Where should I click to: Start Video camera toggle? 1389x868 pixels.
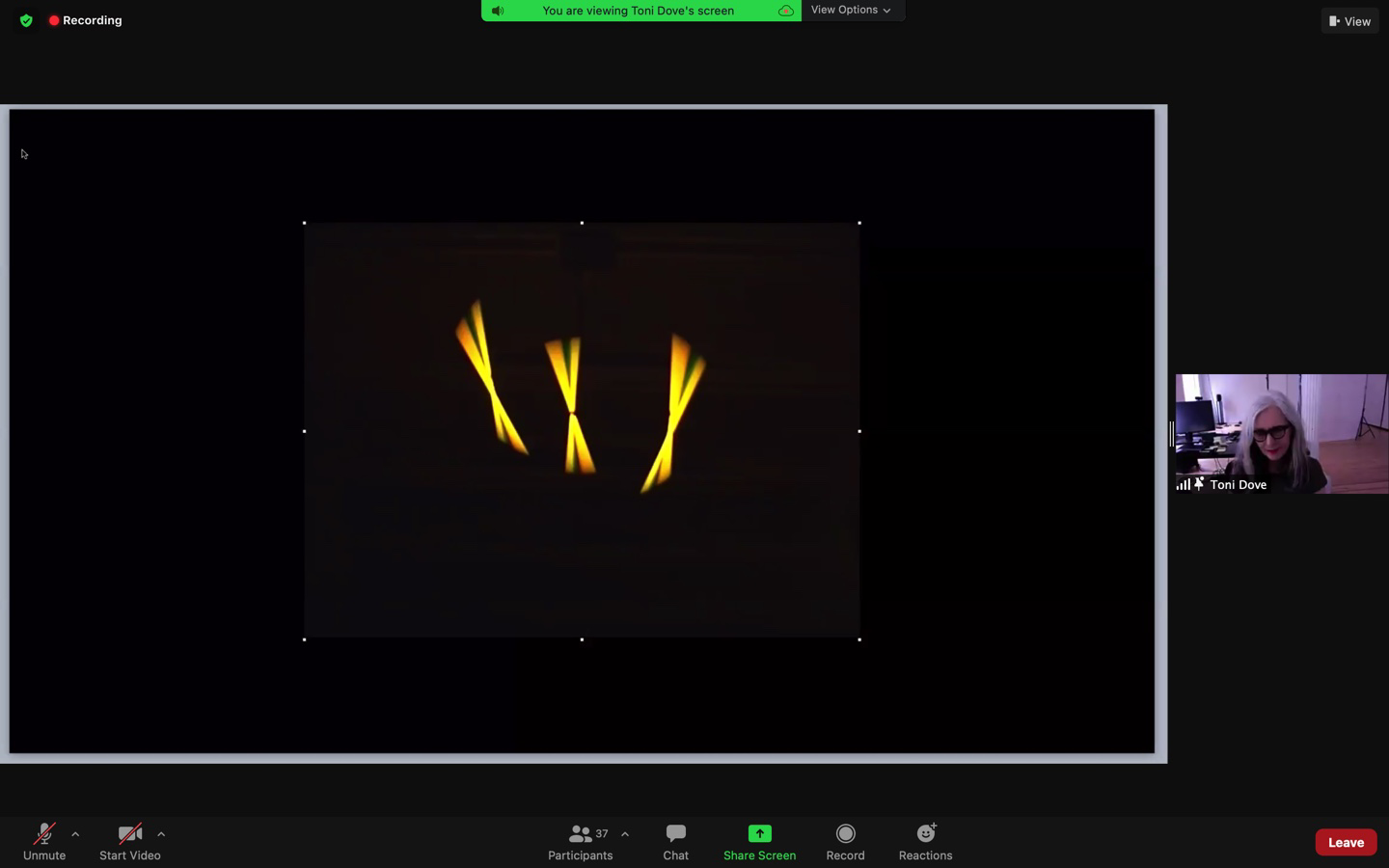pos(130,842)
